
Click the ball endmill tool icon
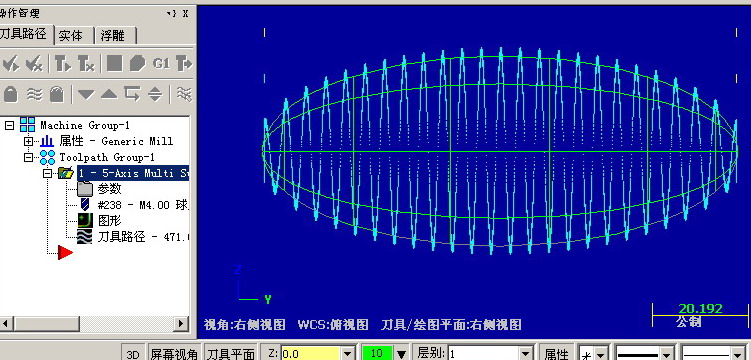click(85, 205)
